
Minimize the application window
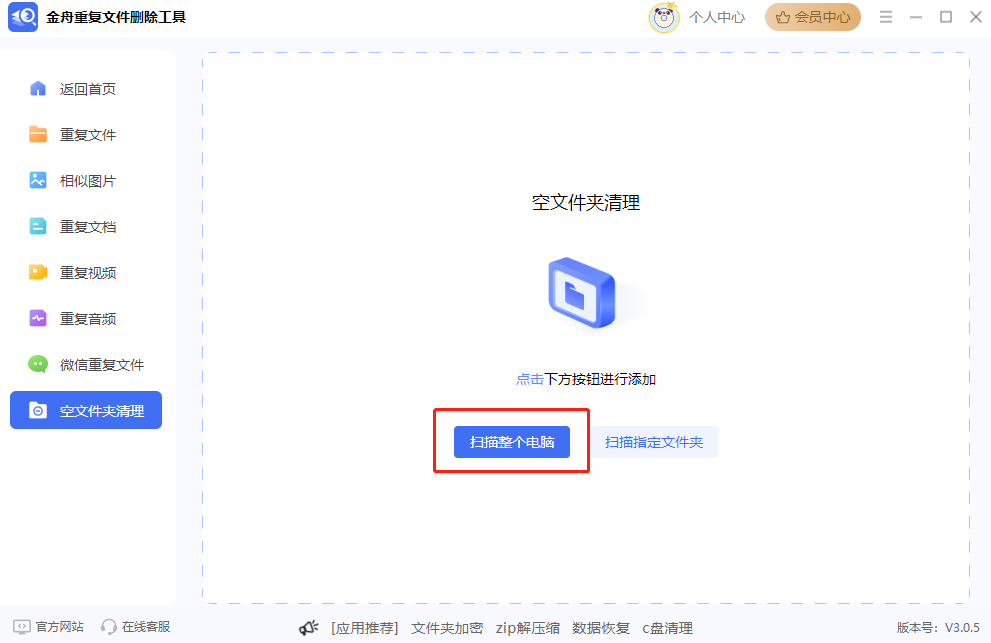tap(916, 17)
